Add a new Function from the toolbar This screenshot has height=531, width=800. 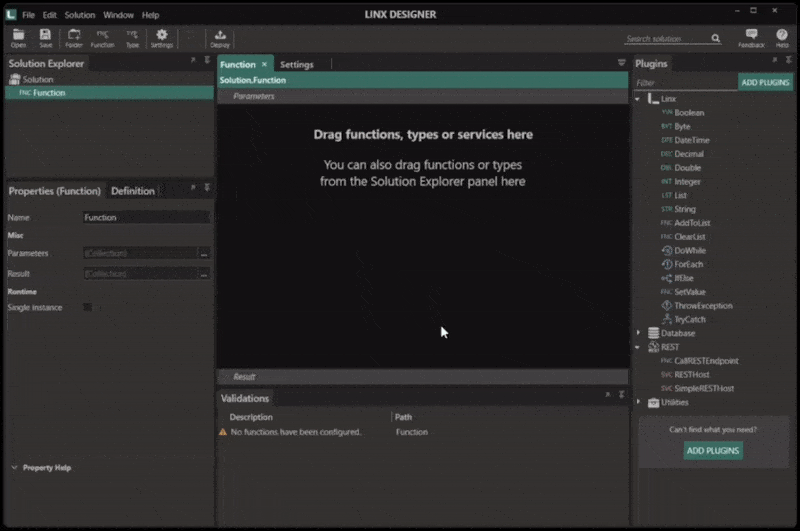click(103, 38)
